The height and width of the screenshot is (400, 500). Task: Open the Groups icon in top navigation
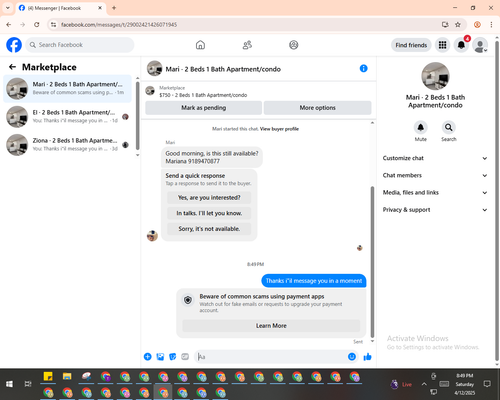pyautogui.click(x=294, y=45)
